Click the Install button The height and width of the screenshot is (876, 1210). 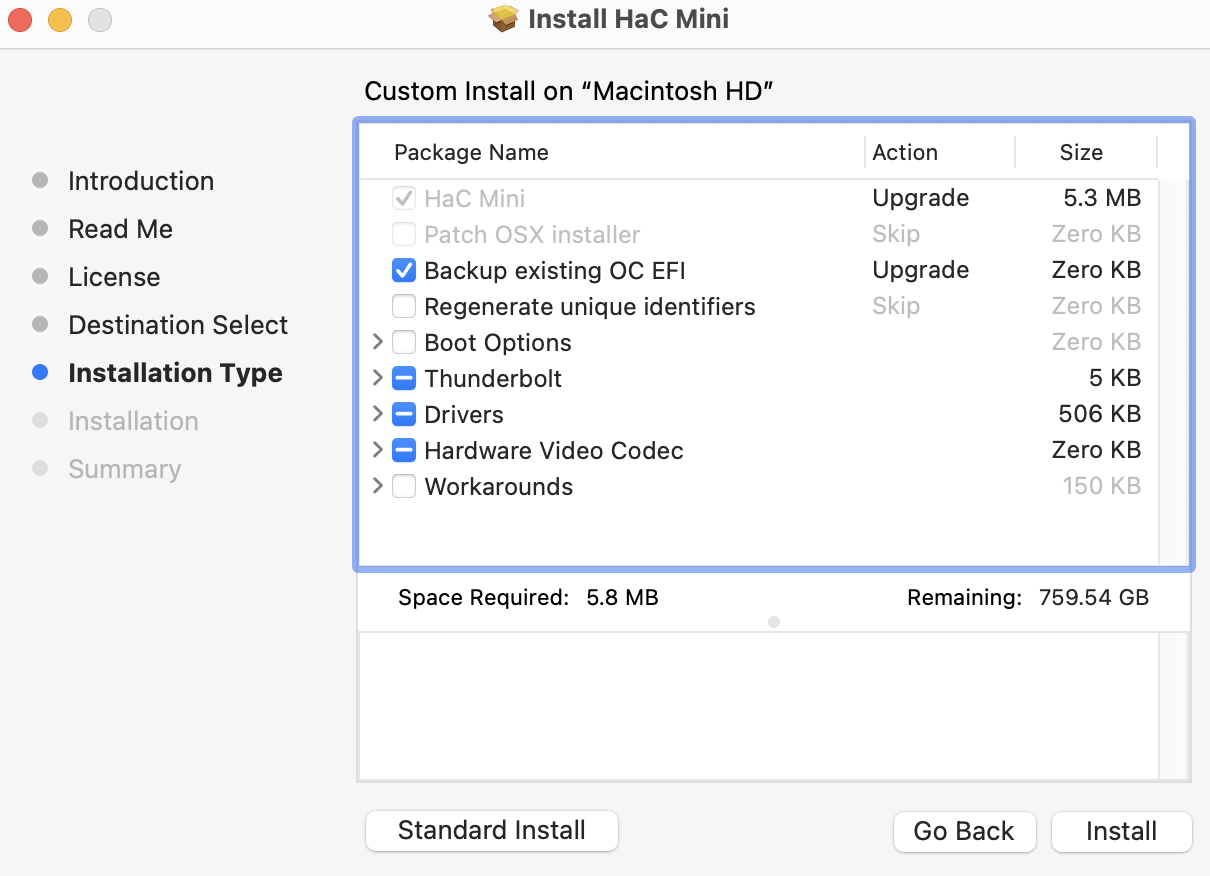[1122, 831]
